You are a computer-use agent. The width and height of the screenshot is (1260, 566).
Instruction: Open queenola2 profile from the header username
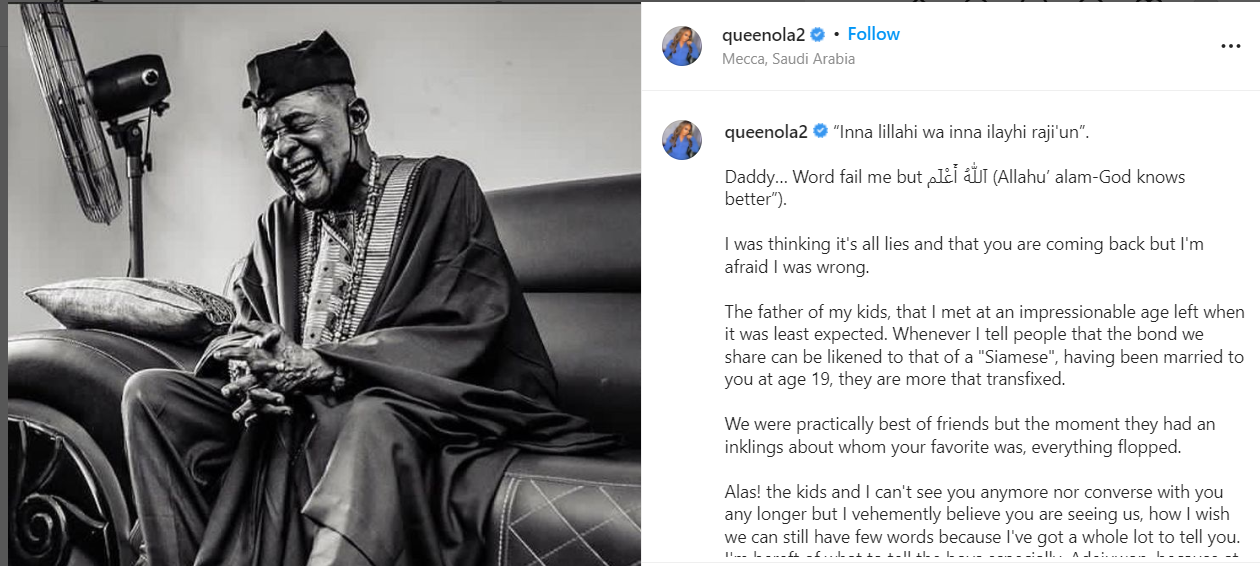pyautogui.click(x=763, y=35)
